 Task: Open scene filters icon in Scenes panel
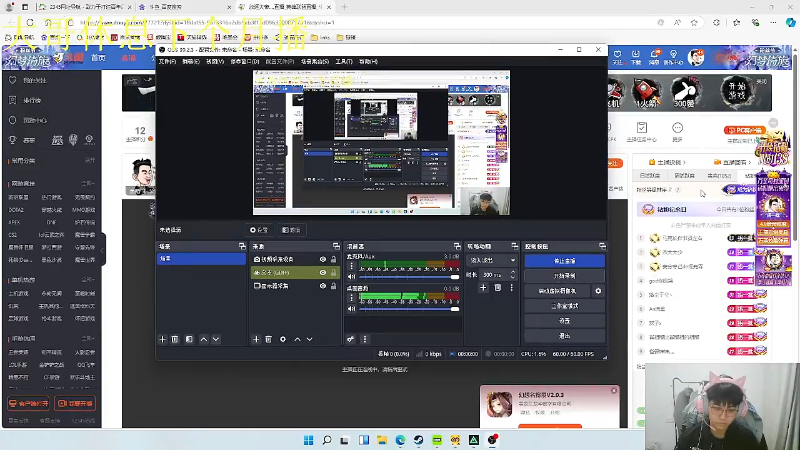point(189,339)
